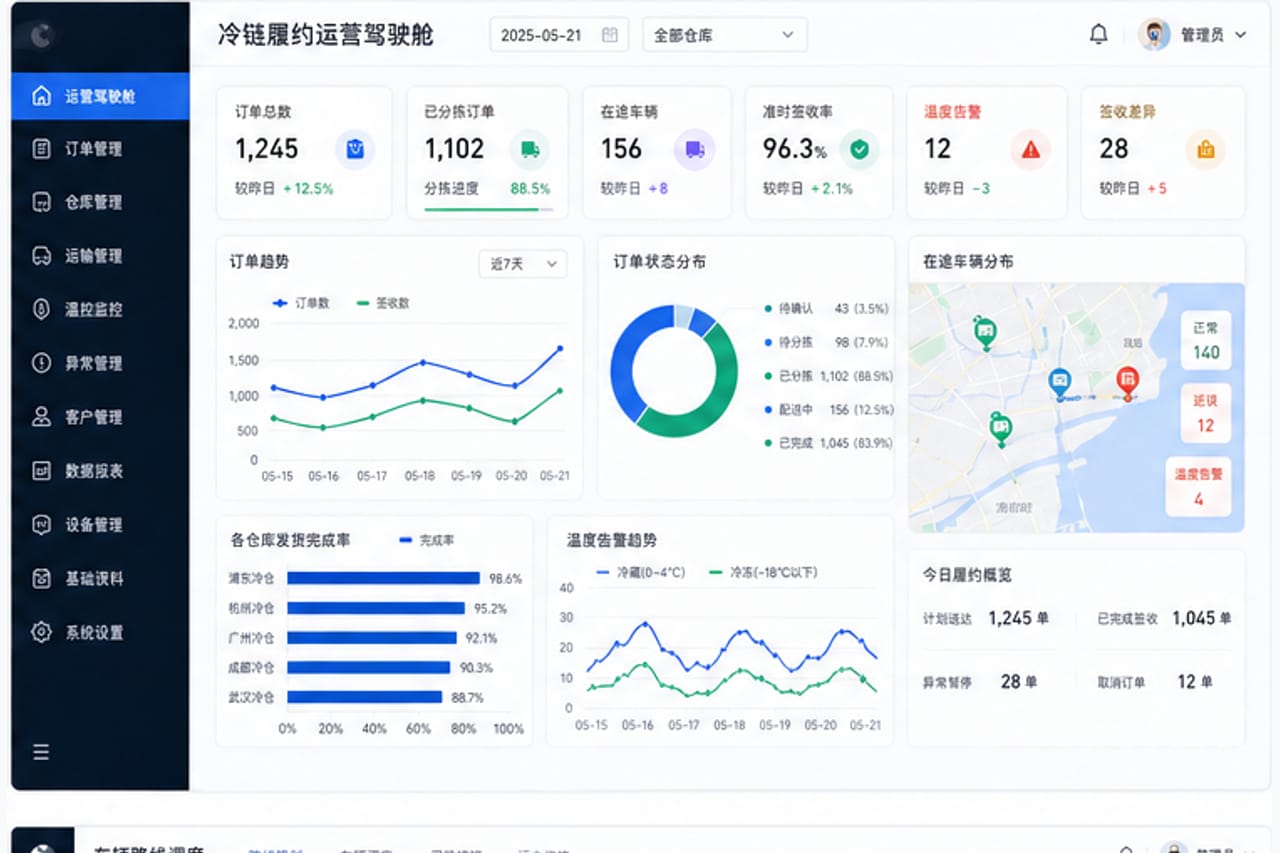
Task: Navigate to 异常管理
Action: tap(100, 363)
